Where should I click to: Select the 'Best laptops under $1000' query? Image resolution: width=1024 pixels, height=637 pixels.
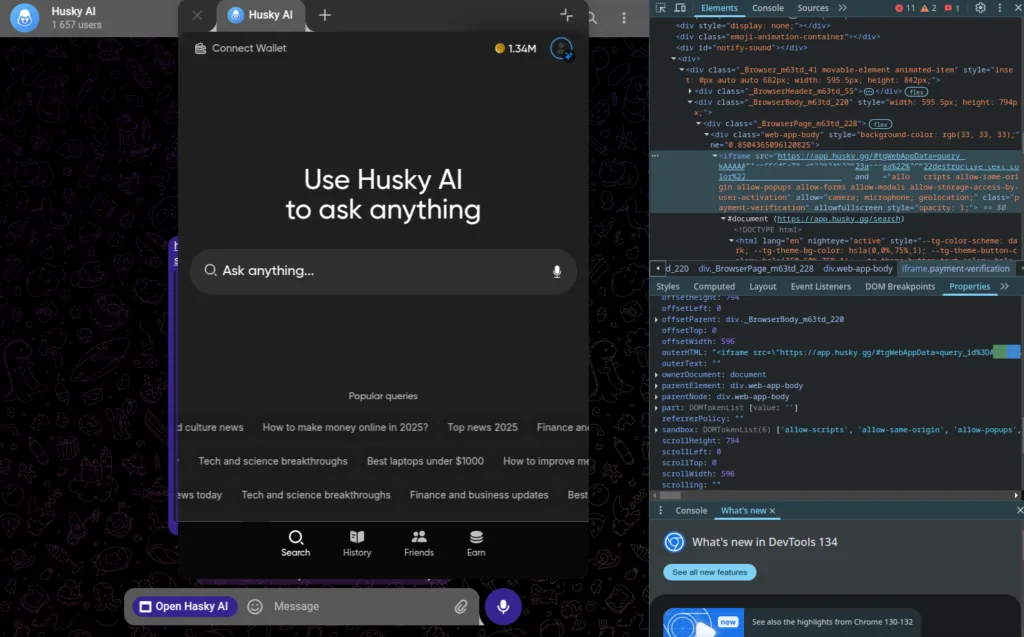[425, 461]
